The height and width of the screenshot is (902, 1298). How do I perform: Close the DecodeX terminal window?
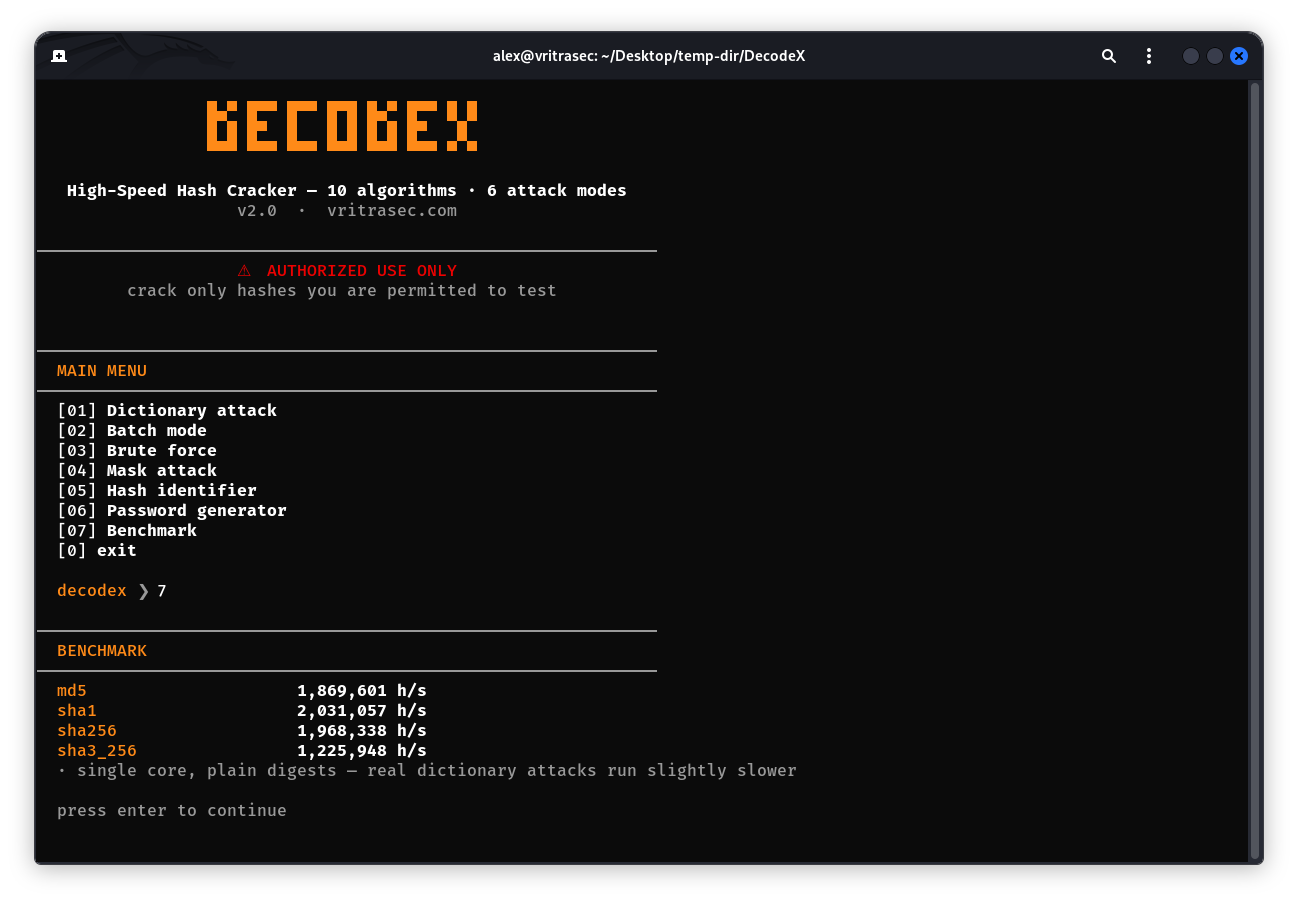1239,56
